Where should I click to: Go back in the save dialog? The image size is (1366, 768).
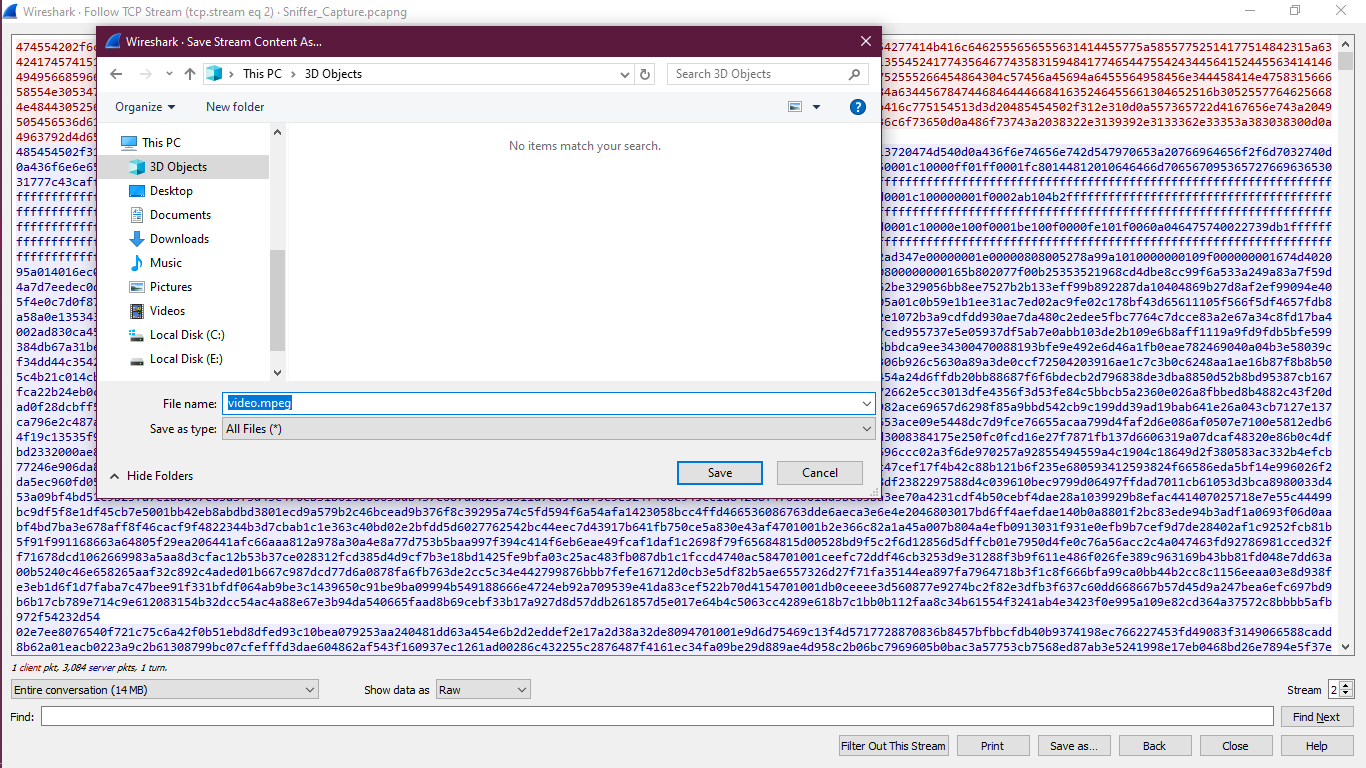coord(116,74)
